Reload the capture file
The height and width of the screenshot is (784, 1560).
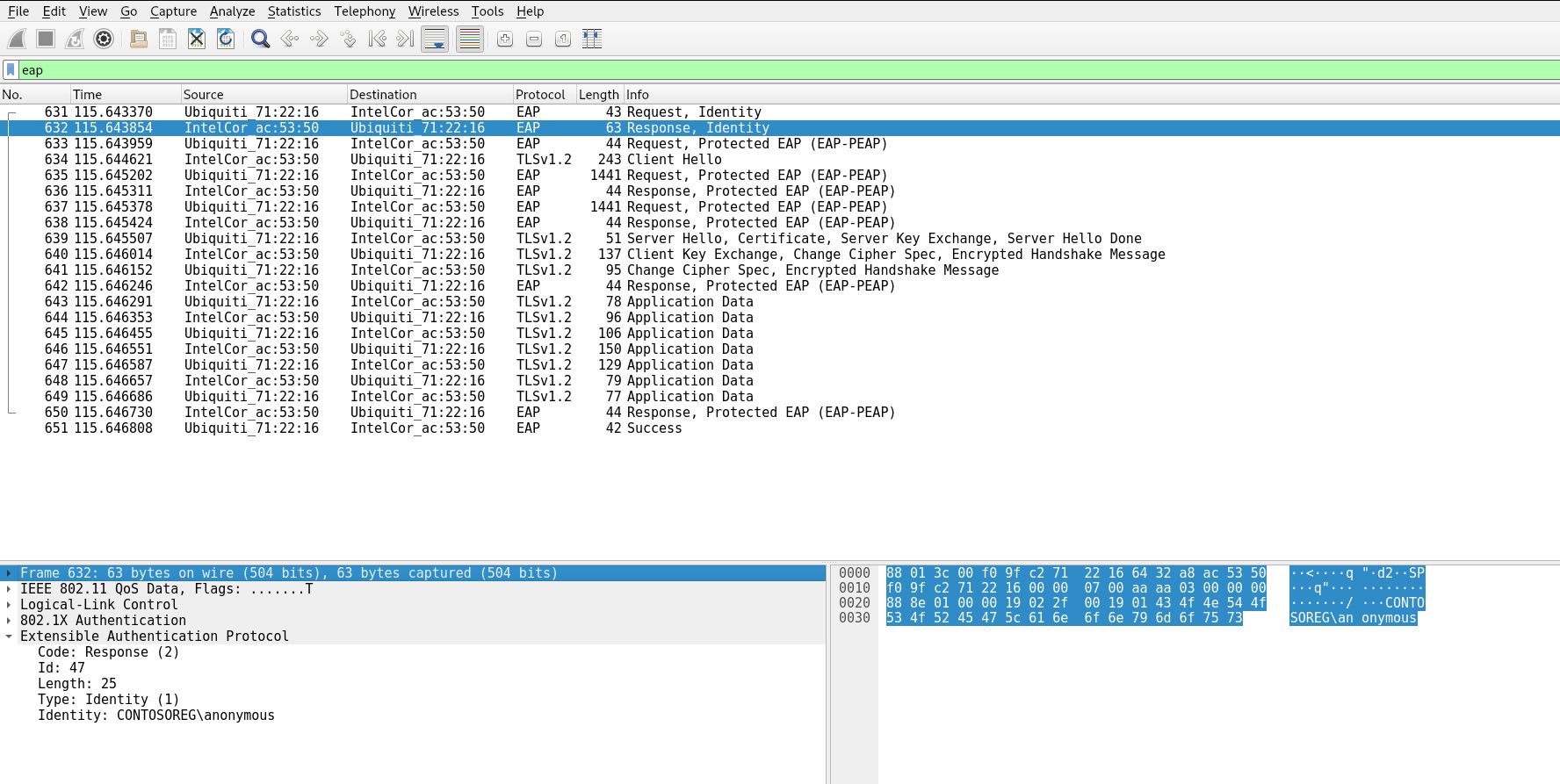[x=226, y=39]
